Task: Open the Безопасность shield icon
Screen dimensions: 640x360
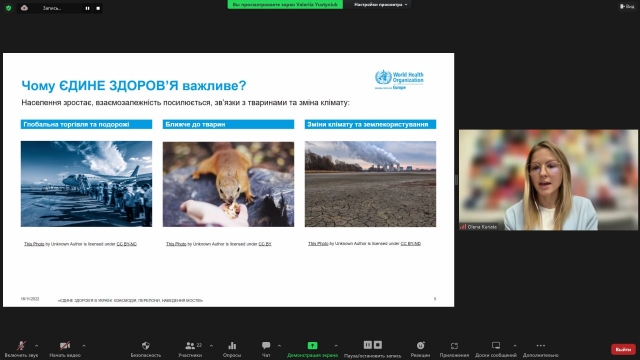Action: 146,346
